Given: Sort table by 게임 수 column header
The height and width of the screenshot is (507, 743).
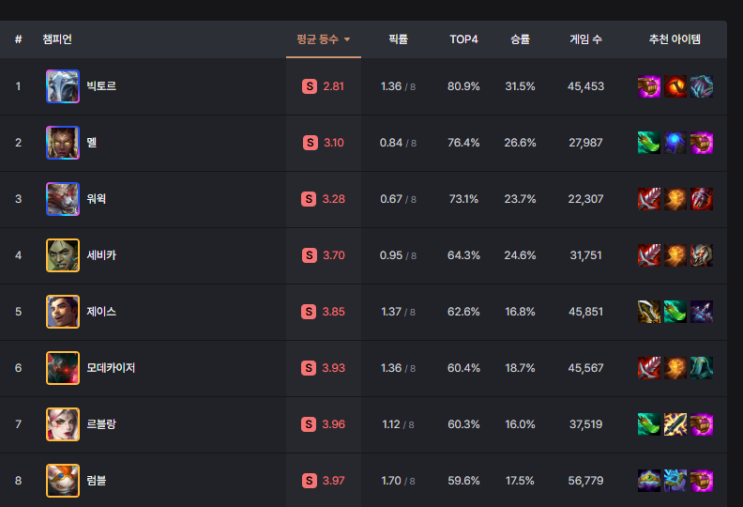Looking at the screenshot, I should coord(585,39).
